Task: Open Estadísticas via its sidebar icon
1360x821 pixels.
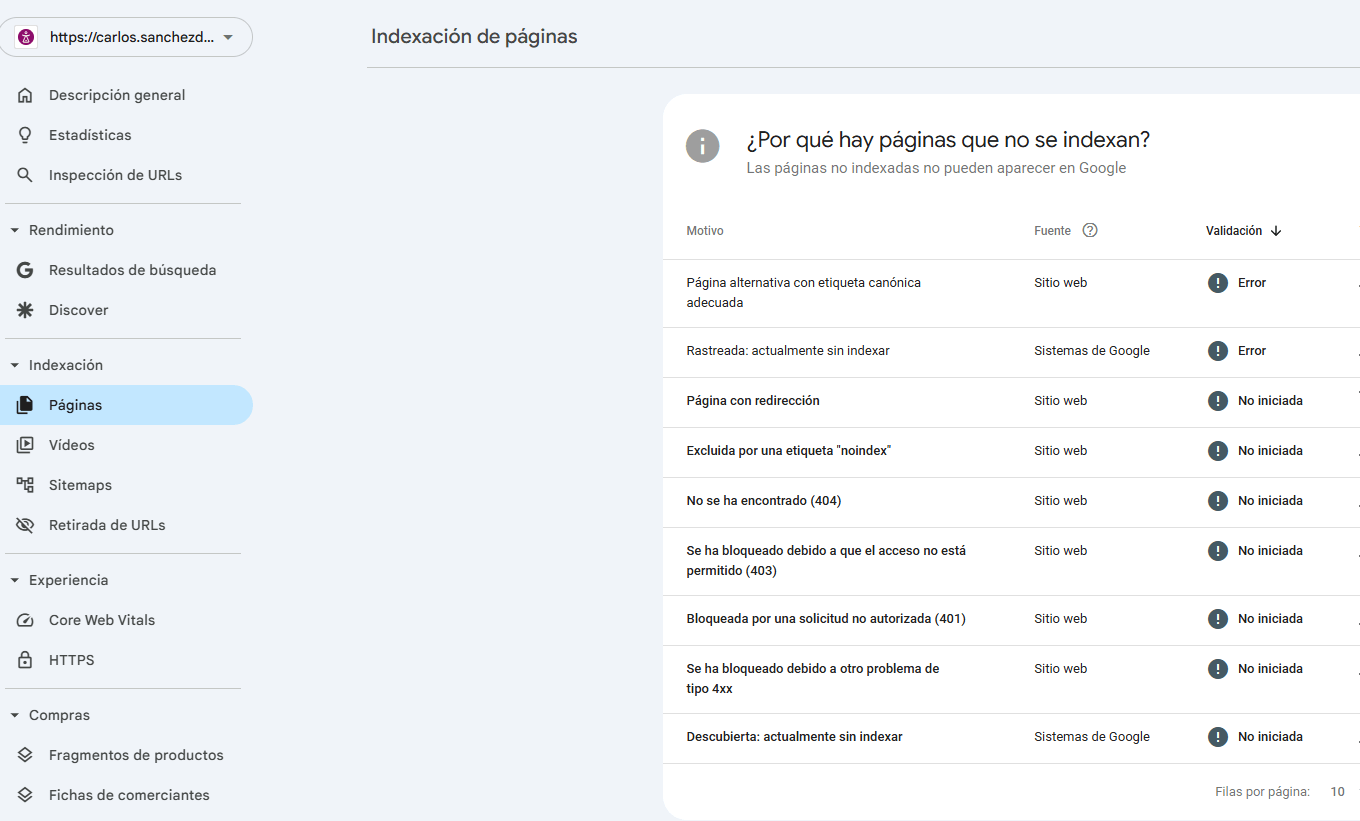Action: point(25,134)
